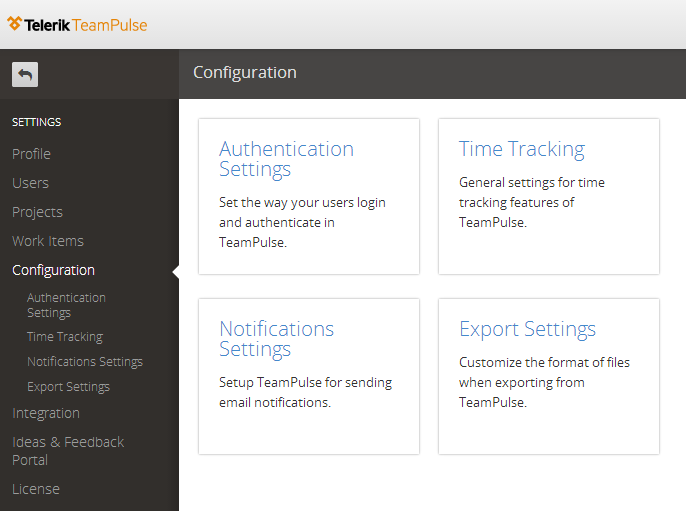The height and width of the screenshot is (511, 686).
Task: Choose the Export Settings submenu item
Action: (69, 387)
